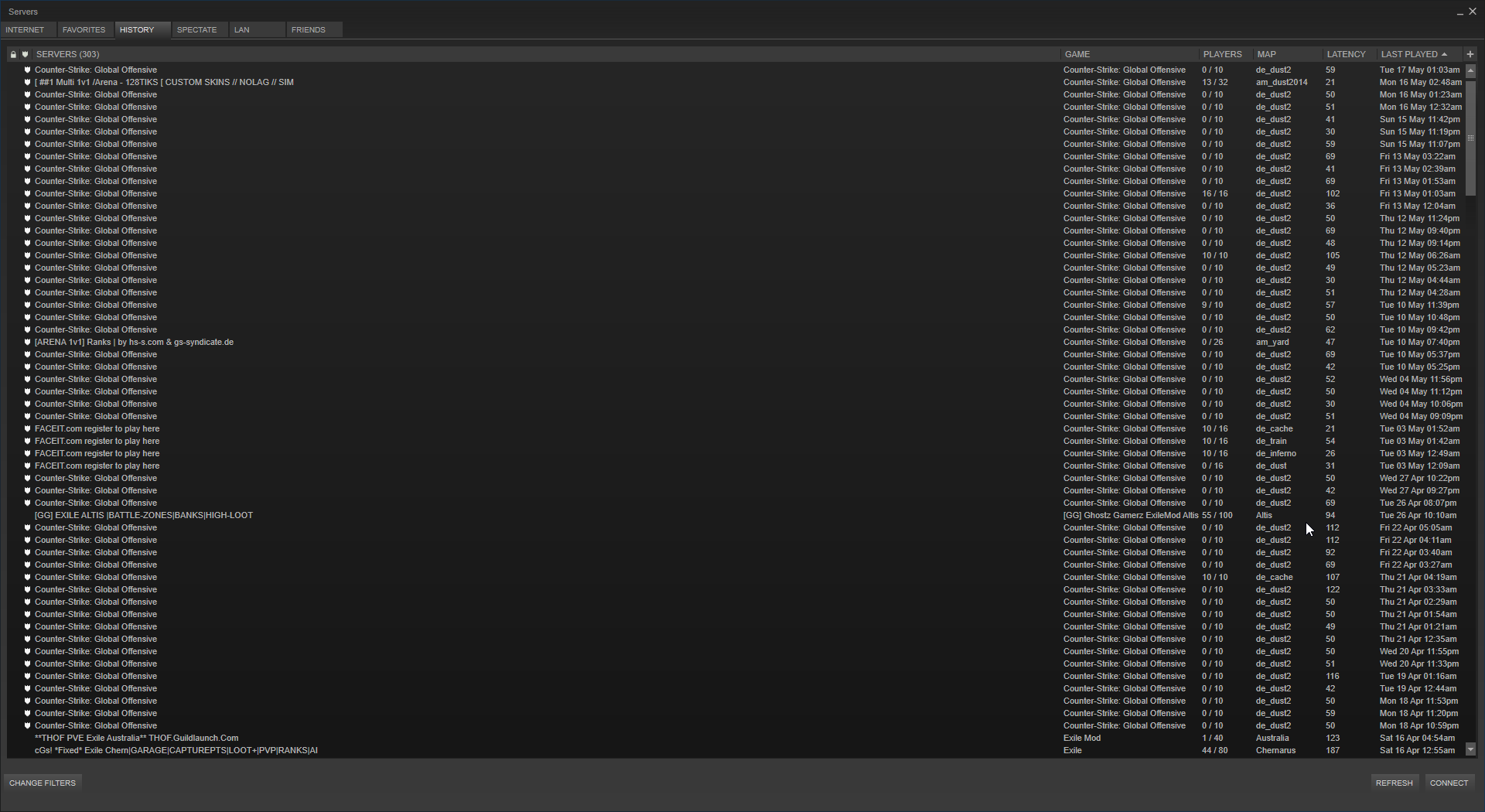The width and height of the screenshot is (1485, 812).
Task: Click the Altis map cell
Action: (1264, 515)
